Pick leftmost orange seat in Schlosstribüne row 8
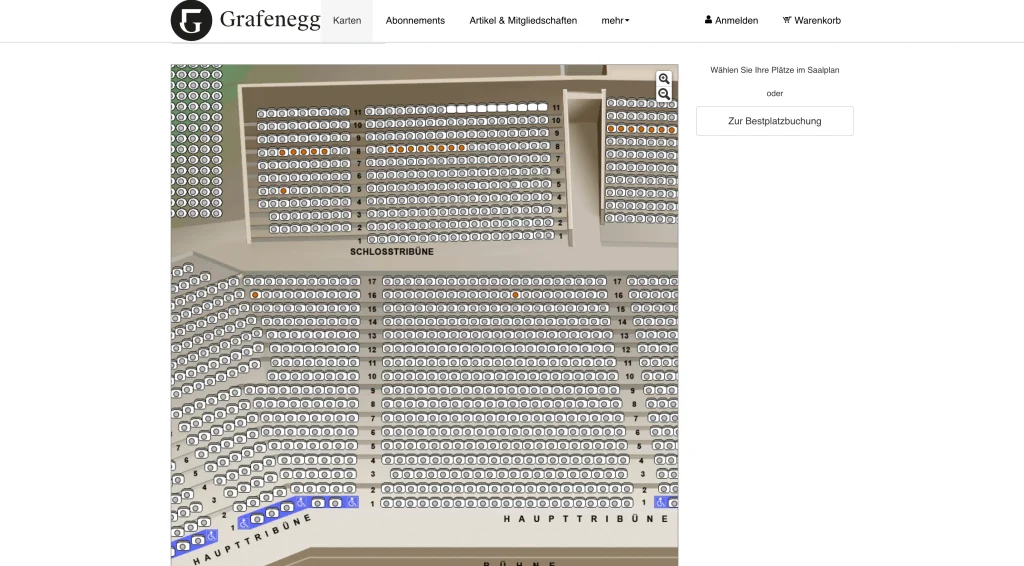 click(283, 152)
